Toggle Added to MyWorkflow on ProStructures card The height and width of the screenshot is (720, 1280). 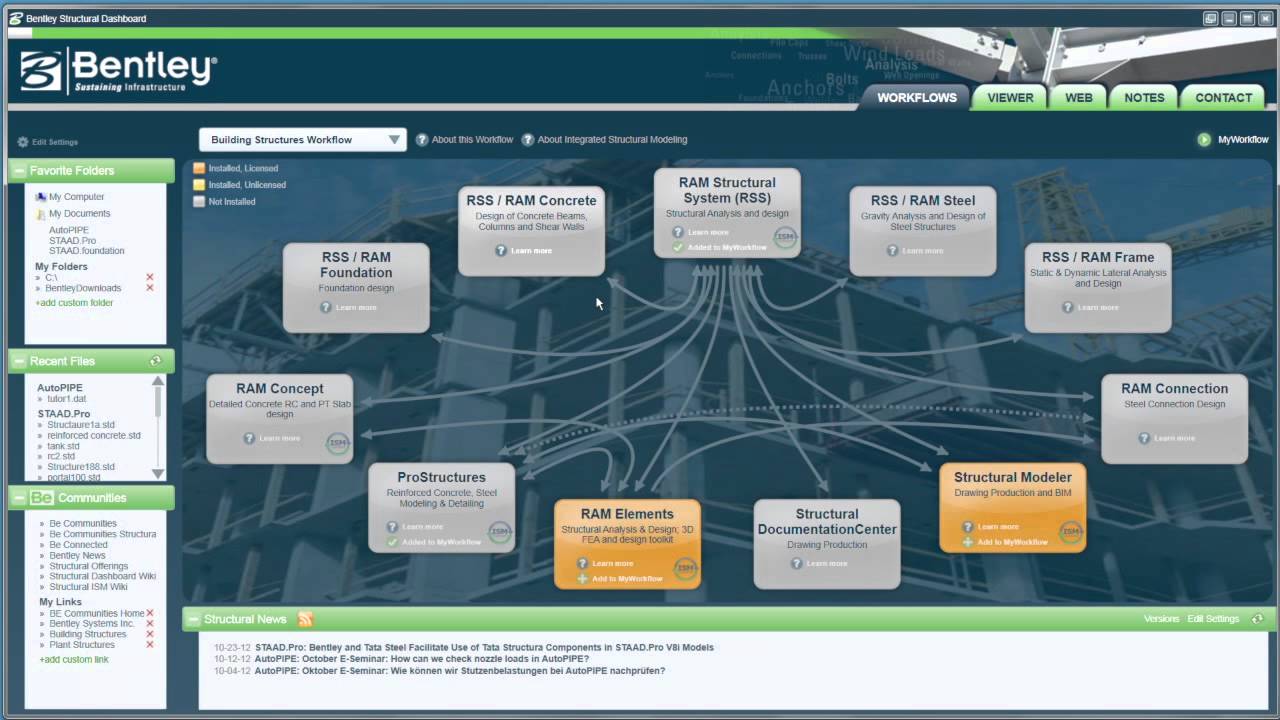[434, 542]
